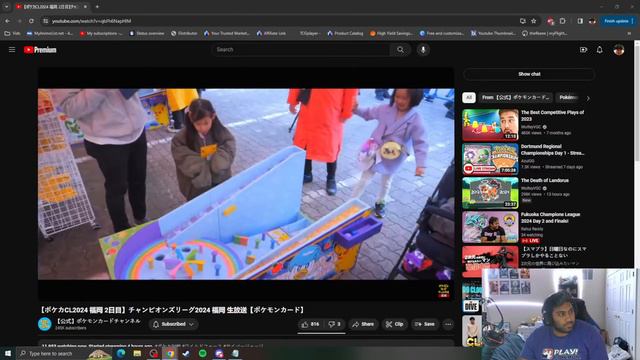This screenshot has width=640, height=360.
Task: Dislike the video with thumbs down
Action: point(335,324)
